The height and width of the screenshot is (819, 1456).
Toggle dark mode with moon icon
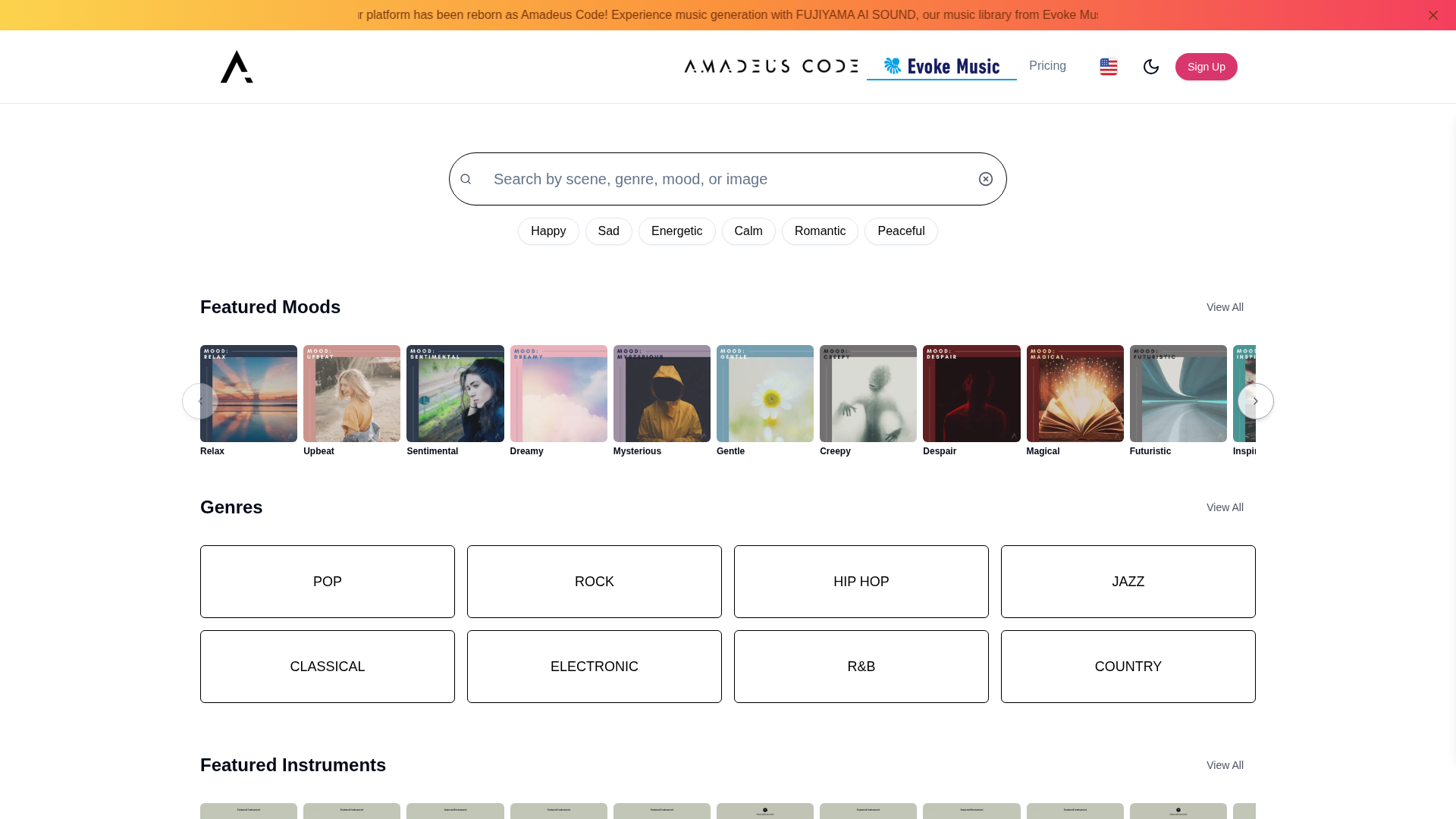pyautogui.click(x=1150, y=67)
